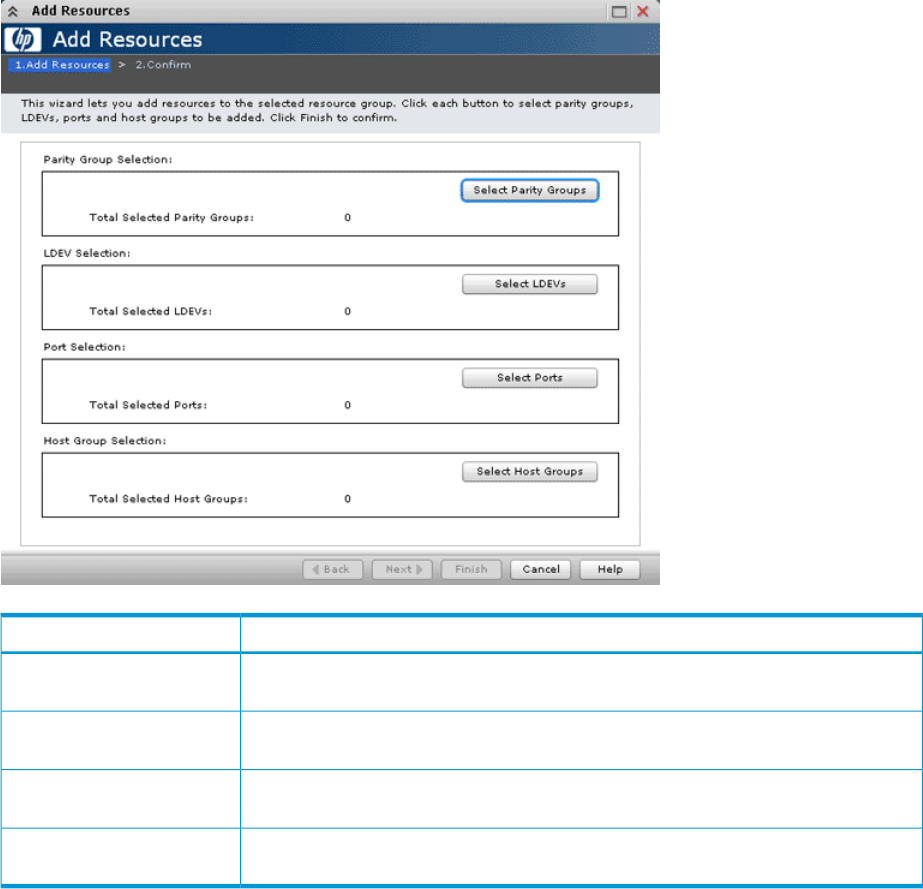
Task: Click Select Host Groups button
Action: pos(530,471)
